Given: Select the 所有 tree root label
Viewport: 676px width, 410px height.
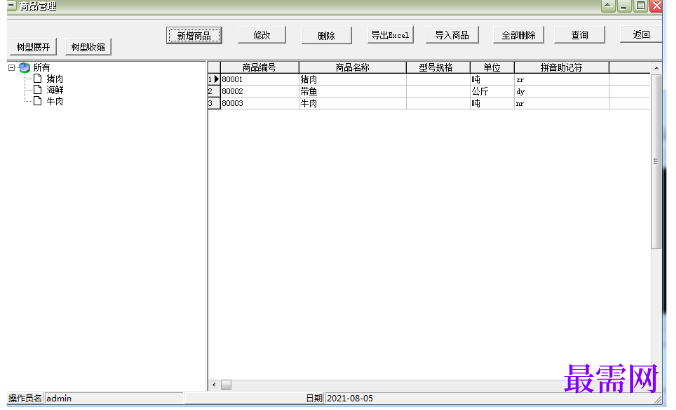Looking at the screenshot, I should click(41, 68).
